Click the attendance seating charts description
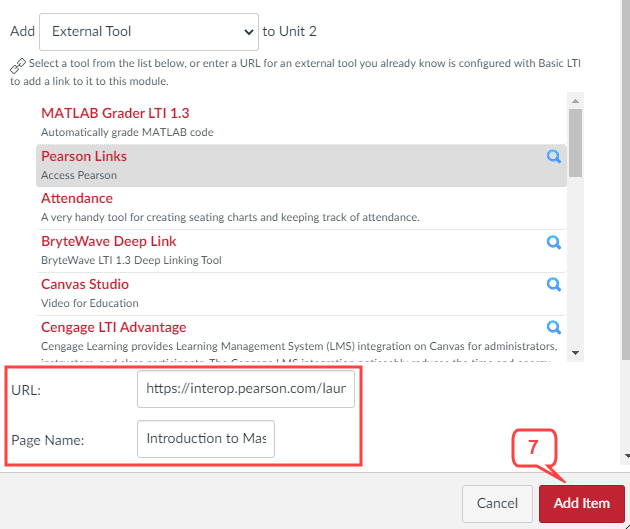 230,217
